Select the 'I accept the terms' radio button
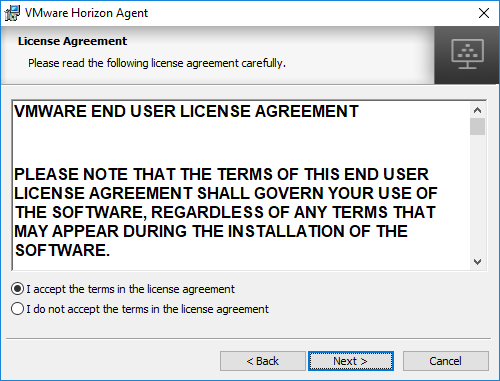500x381 pixels. [x=17, y=289]
